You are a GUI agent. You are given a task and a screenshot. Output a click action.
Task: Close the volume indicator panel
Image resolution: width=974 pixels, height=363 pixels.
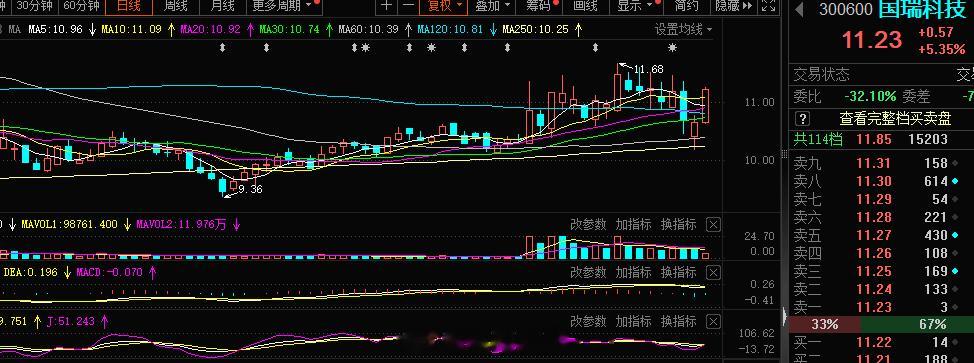point(713,225)
